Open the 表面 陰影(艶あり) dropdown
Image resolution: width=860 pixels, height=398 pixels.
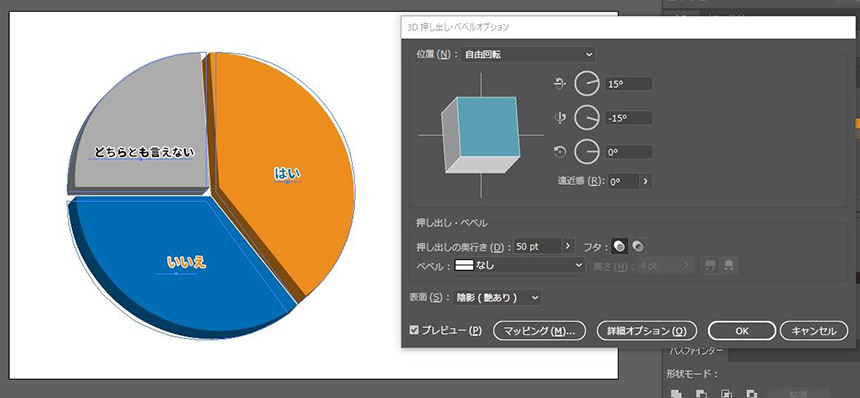pyautogui.click(x=498, y=298)
